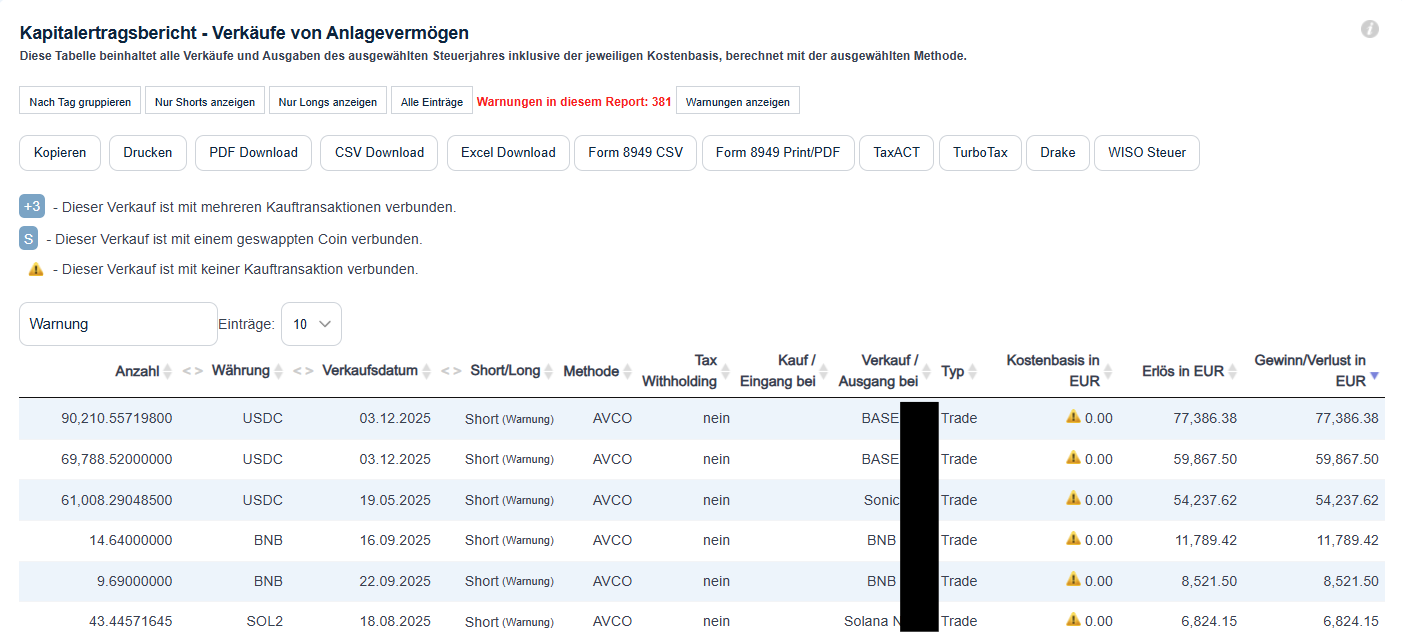Download the report via CSV Download
The width and height of the screenshot is (1402, 641).
378,152
